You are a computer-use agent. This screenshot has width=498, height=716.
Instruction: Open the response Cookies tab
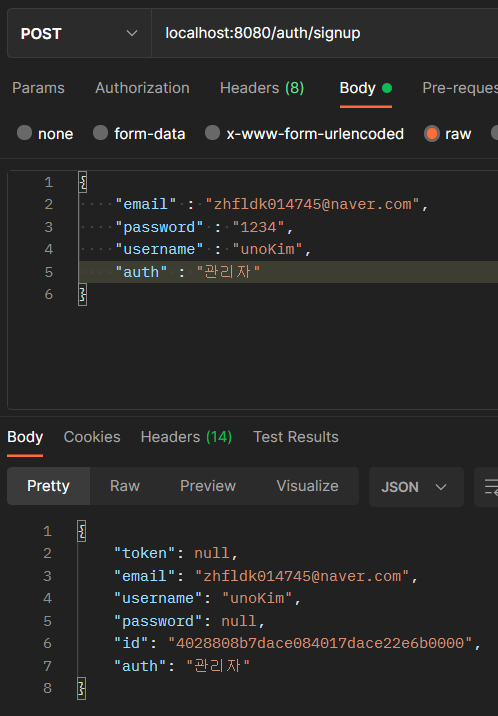click(x=92, y=437)
